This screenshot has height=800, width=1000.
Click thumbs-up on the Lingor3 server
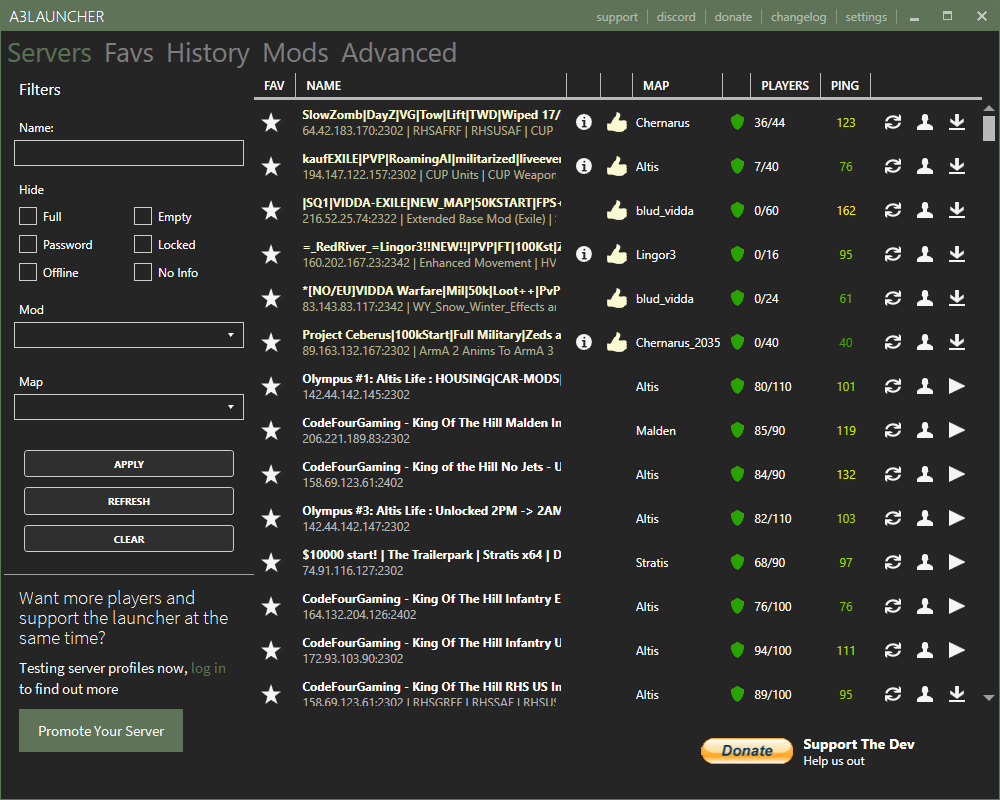(x=616, y=255)
